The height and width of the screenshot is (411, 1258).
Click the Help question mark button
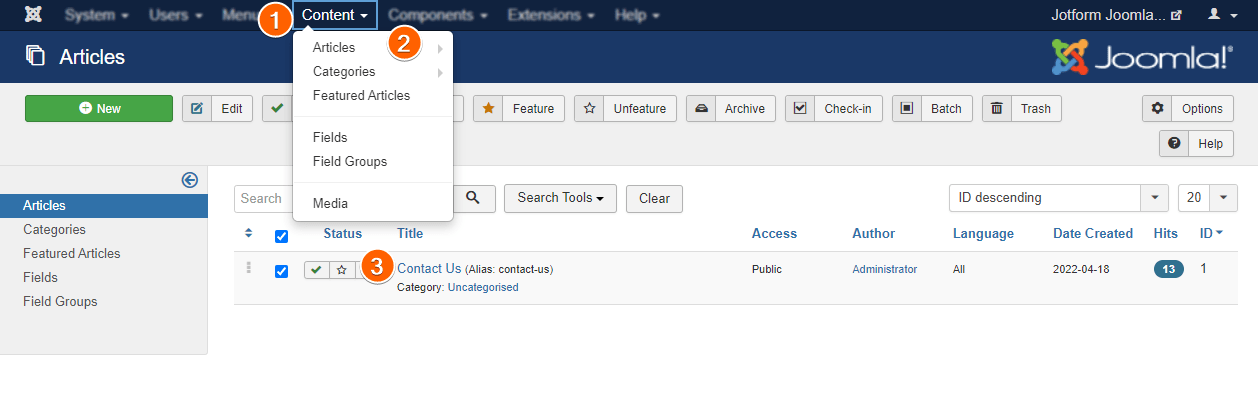(x=1196, y=144)
